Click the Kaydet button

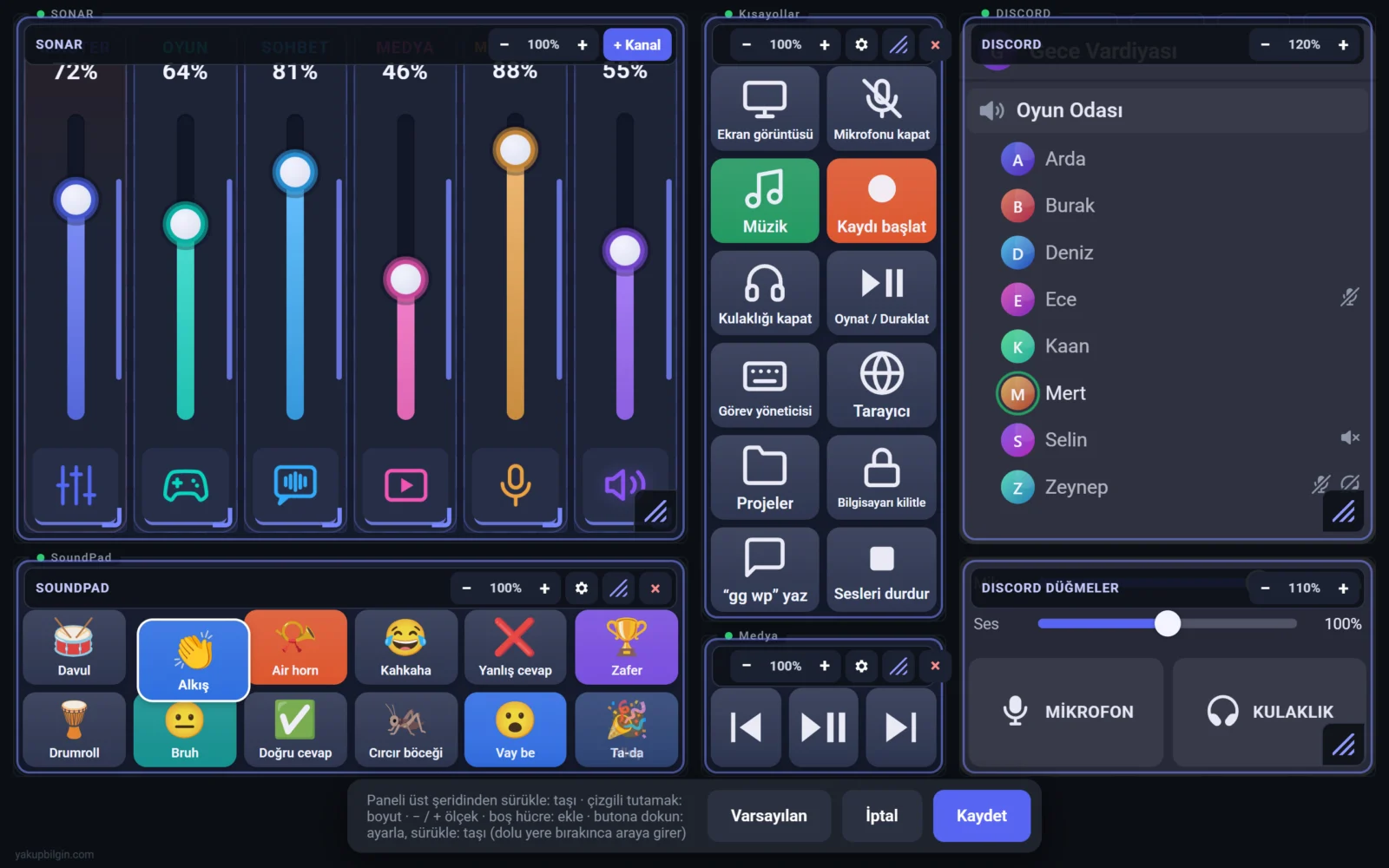click(982, 816)
